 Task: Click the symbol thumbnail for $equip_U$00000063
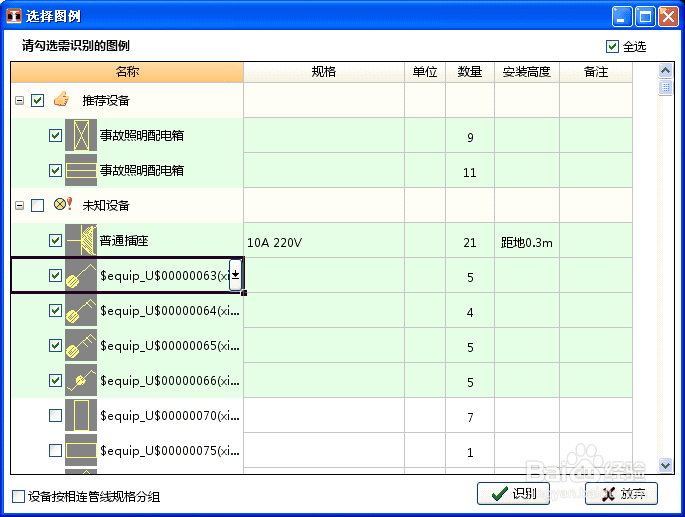(81, 275)
